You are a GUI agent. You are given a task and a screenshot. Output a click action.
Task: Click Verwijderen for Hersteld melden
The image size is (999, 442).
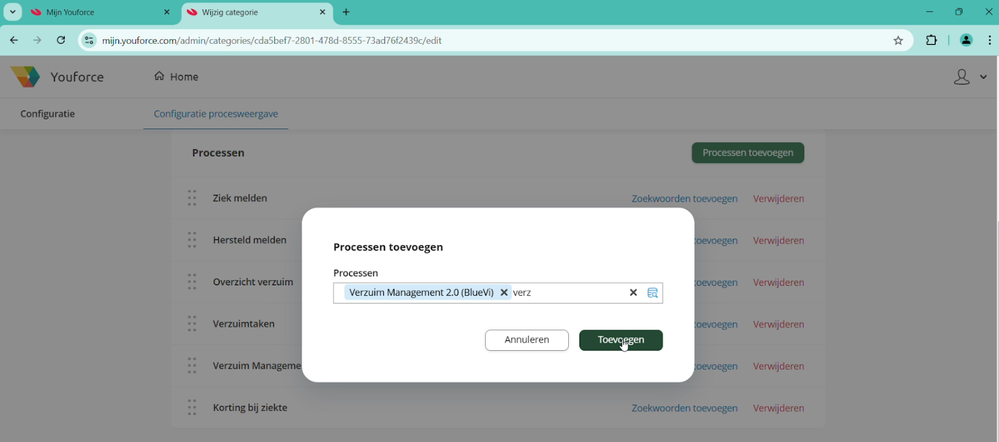click(x=778, y=241)
